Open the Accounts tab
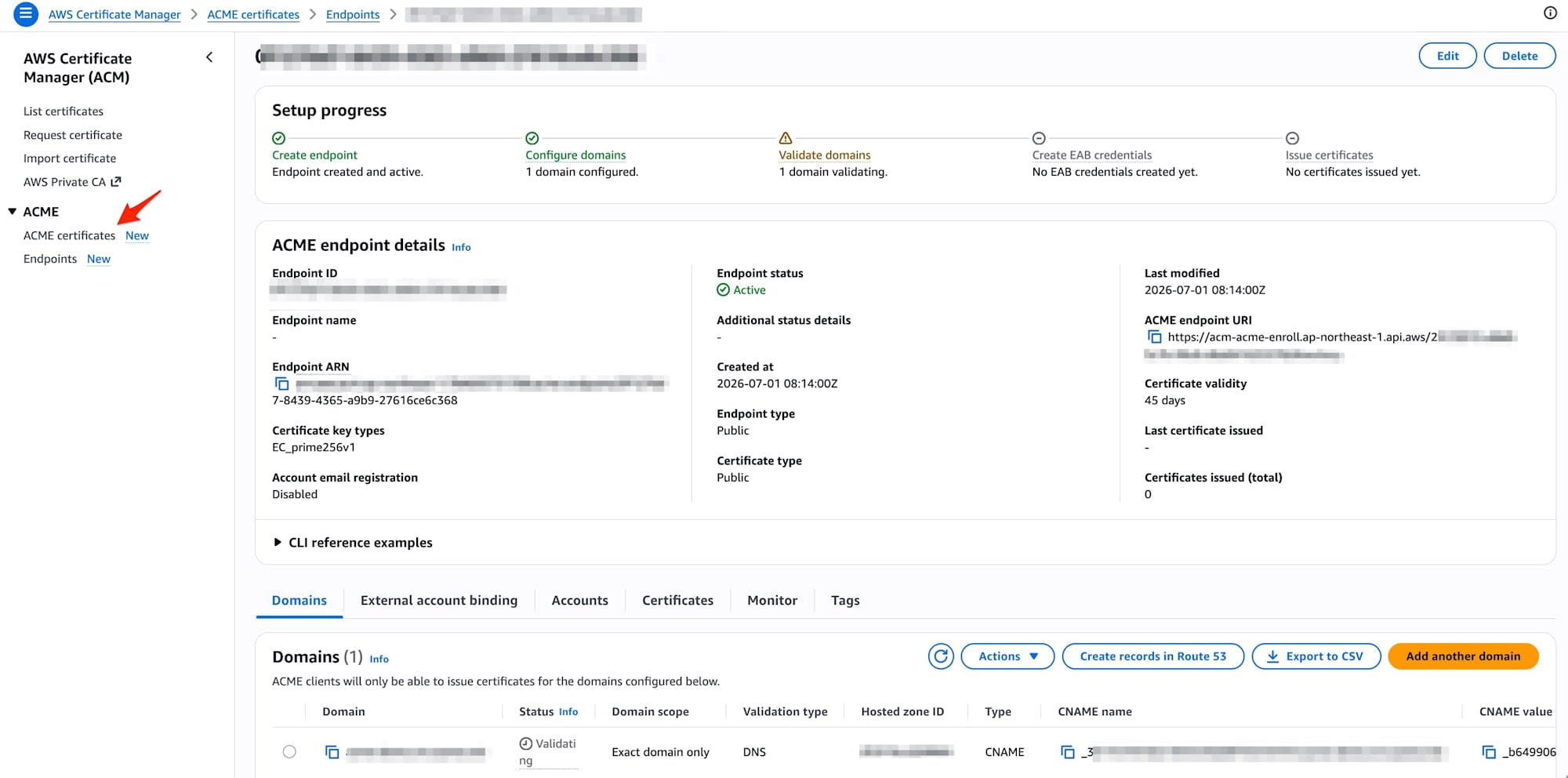Viewport: 1568px width, 778px height. click(580, 601)
